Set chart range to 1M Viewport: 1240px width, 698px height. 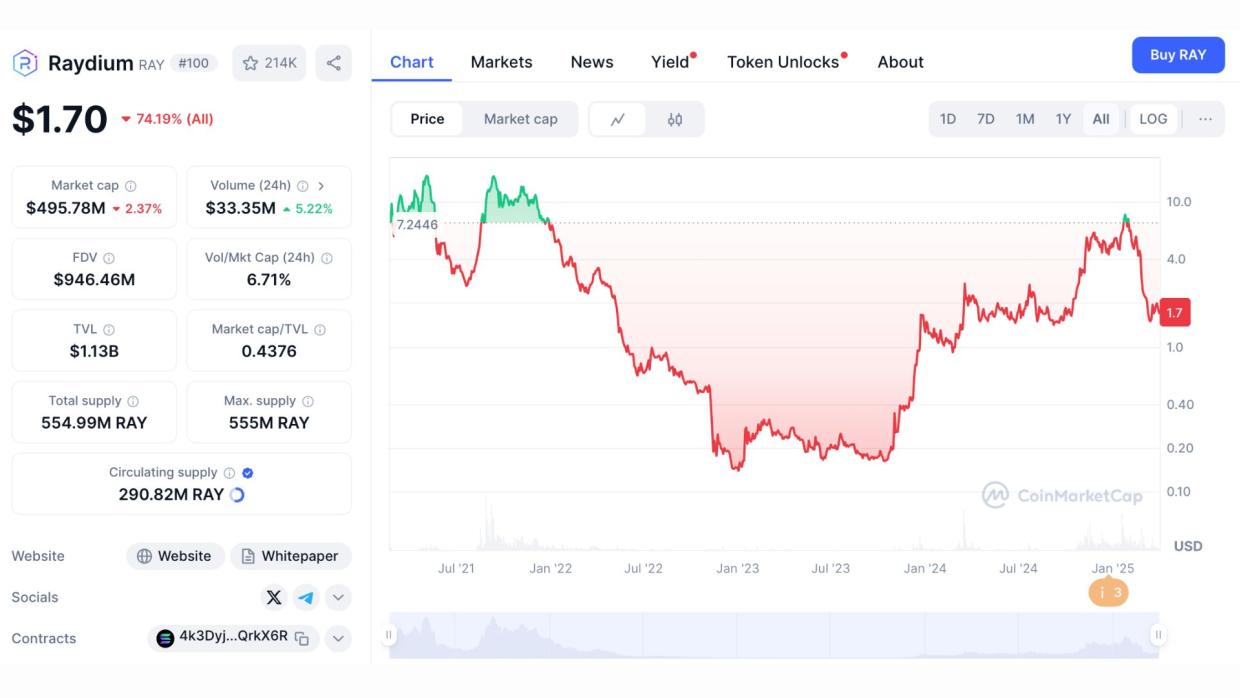pyautogui.click(x=1025, y=119)
